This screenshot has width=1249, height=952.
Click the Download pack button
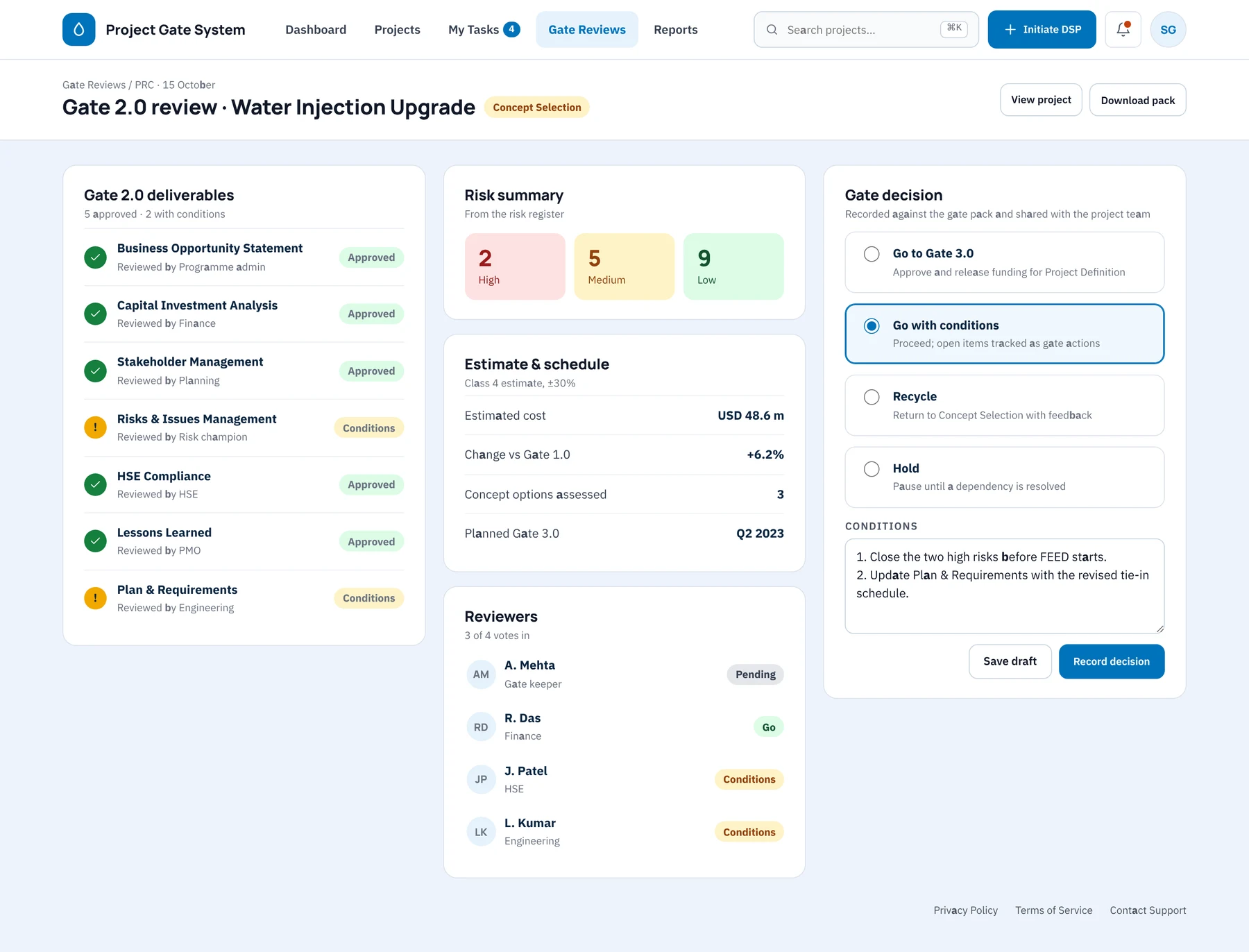pos(1137,100)
